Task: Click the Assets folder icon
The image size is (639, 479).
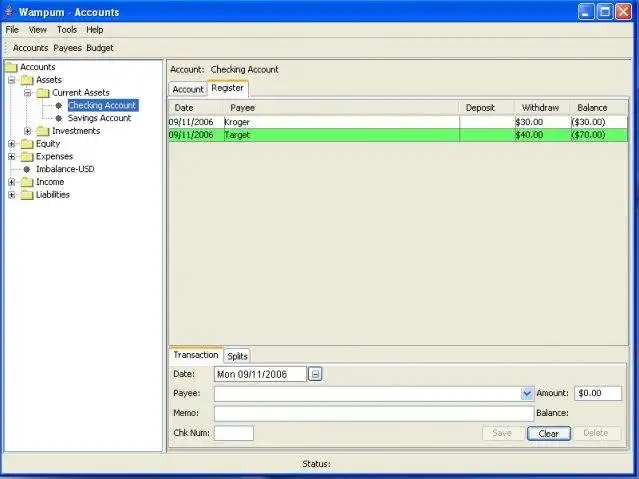Action: (x=27, y=80)
